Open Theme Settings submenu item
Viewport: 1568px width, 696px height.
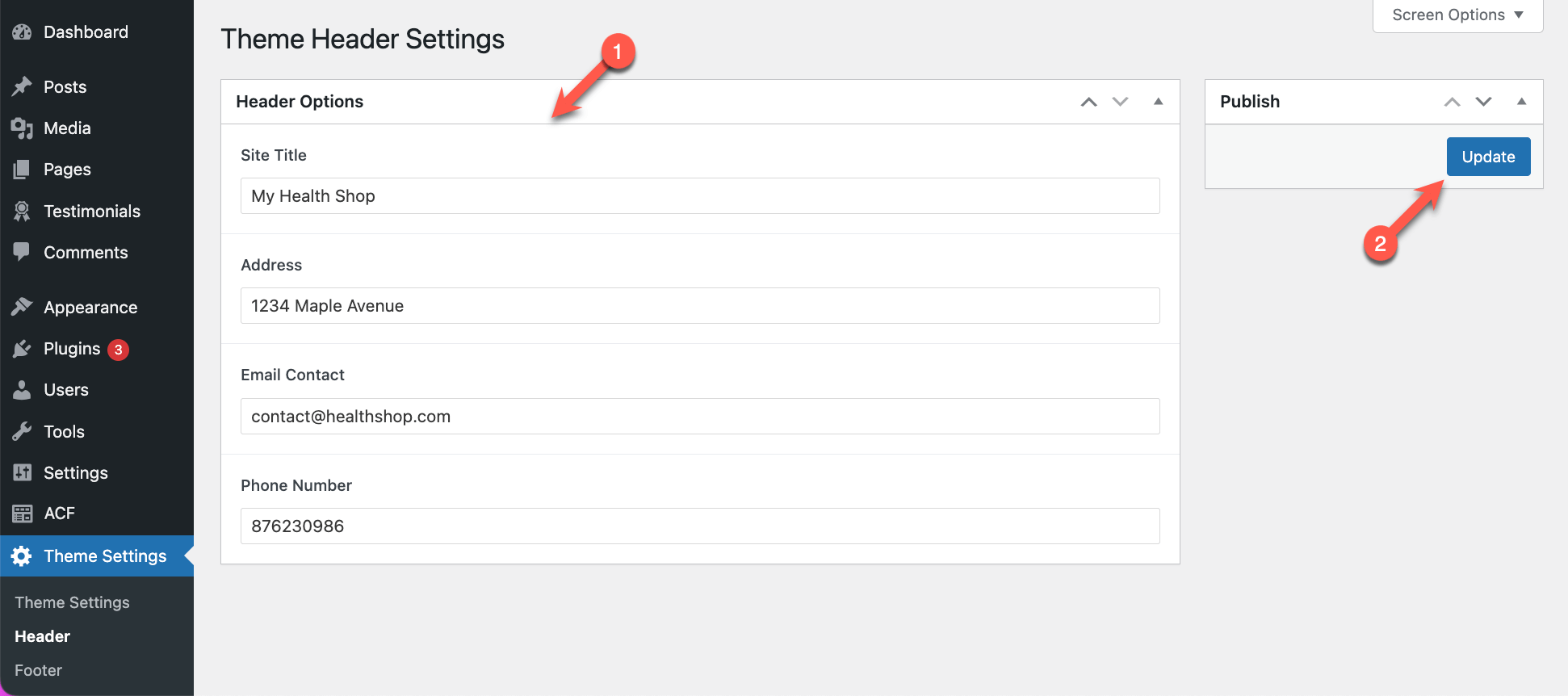pyautogui.click(x=72, y=602)
